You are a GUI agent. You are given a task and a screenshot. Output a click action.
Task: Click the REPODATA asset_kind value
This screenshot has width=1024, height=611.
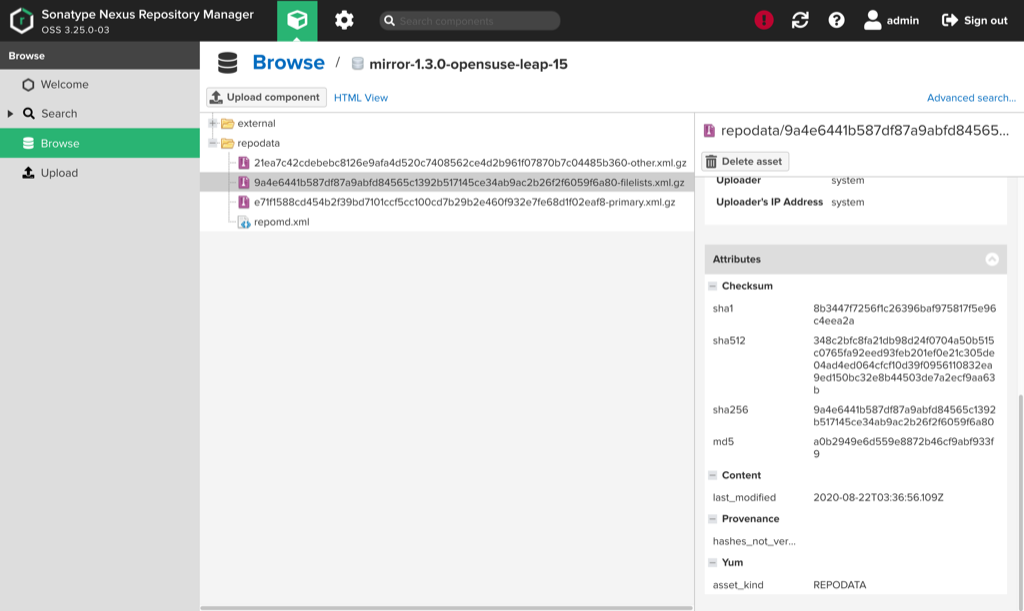pyautogui.click(x=839, y=585)
